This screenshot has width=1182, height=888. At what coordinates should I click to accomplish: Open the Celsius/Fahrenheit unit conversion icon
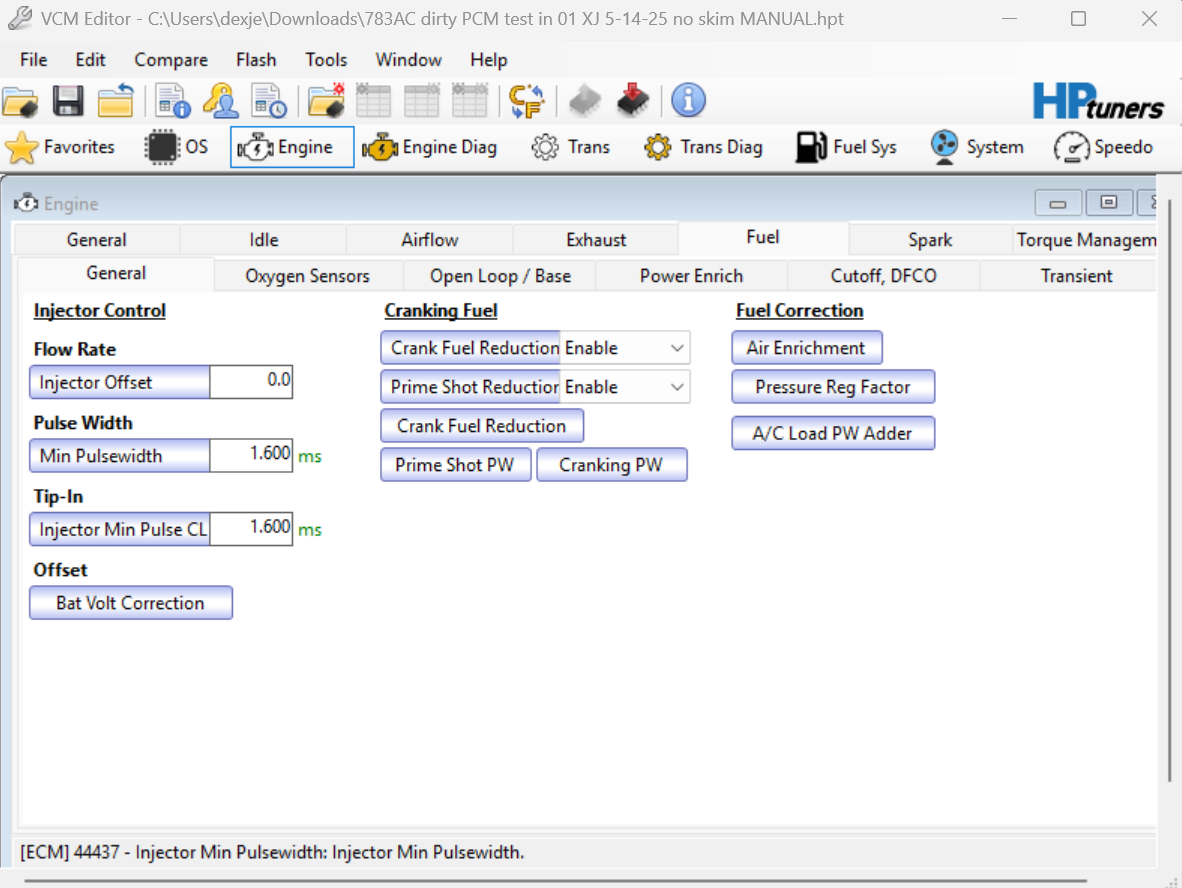[526, 101]
